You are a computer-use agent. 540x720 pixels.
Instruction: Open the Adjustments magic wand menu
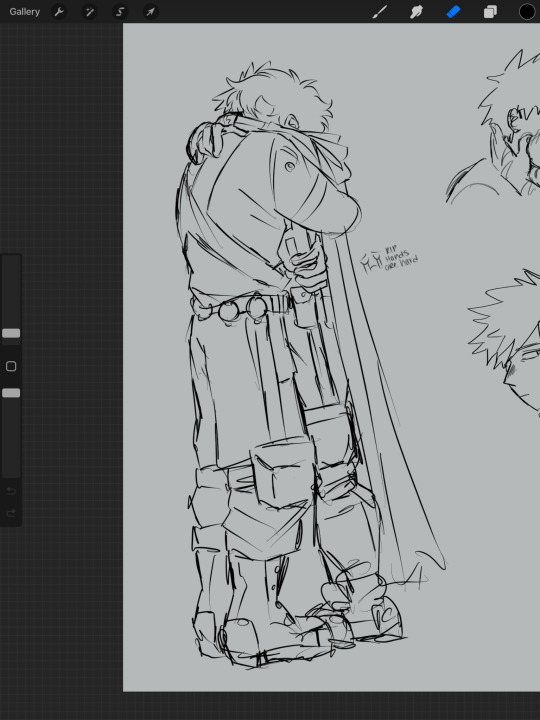(x=90, y=12)
